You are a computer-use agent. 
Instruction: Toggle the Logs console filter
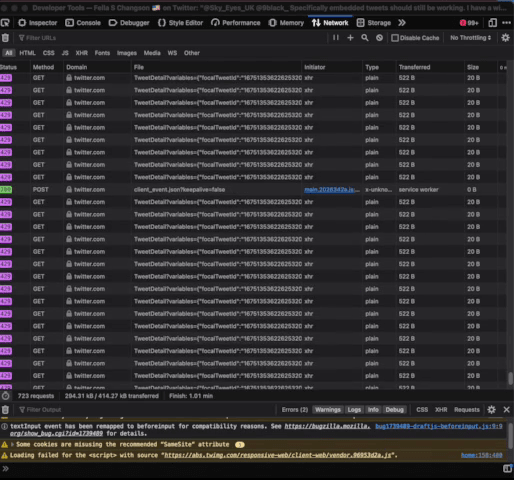tap(354, 410)
